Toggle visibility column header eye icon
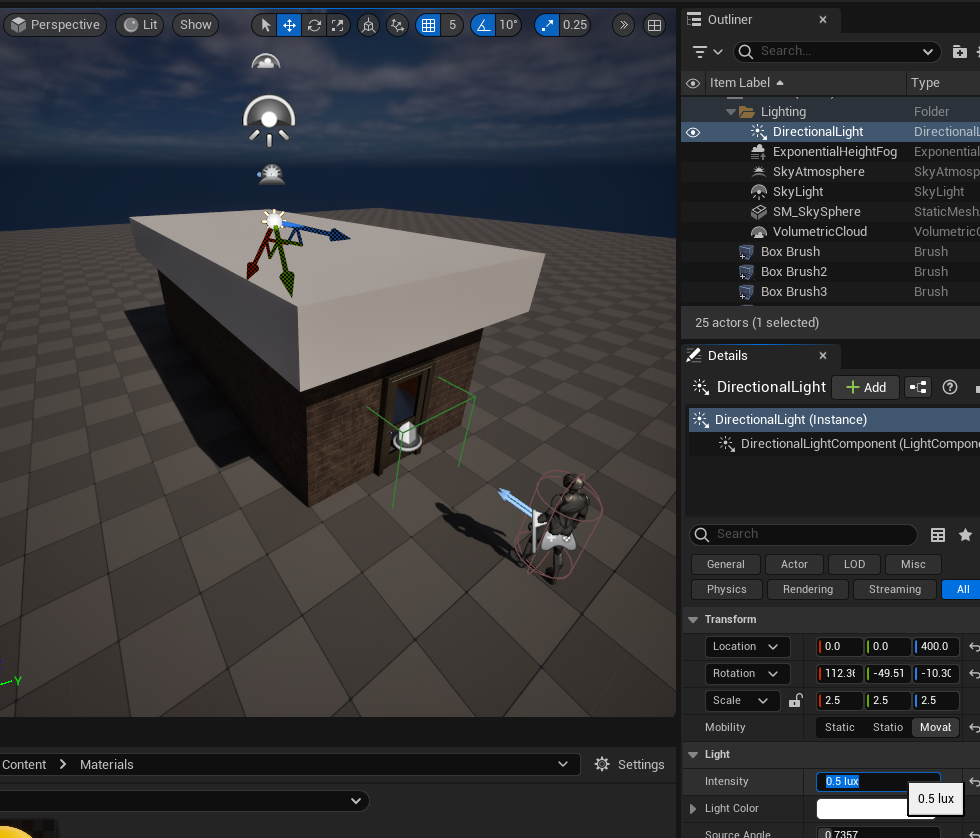 692,83
